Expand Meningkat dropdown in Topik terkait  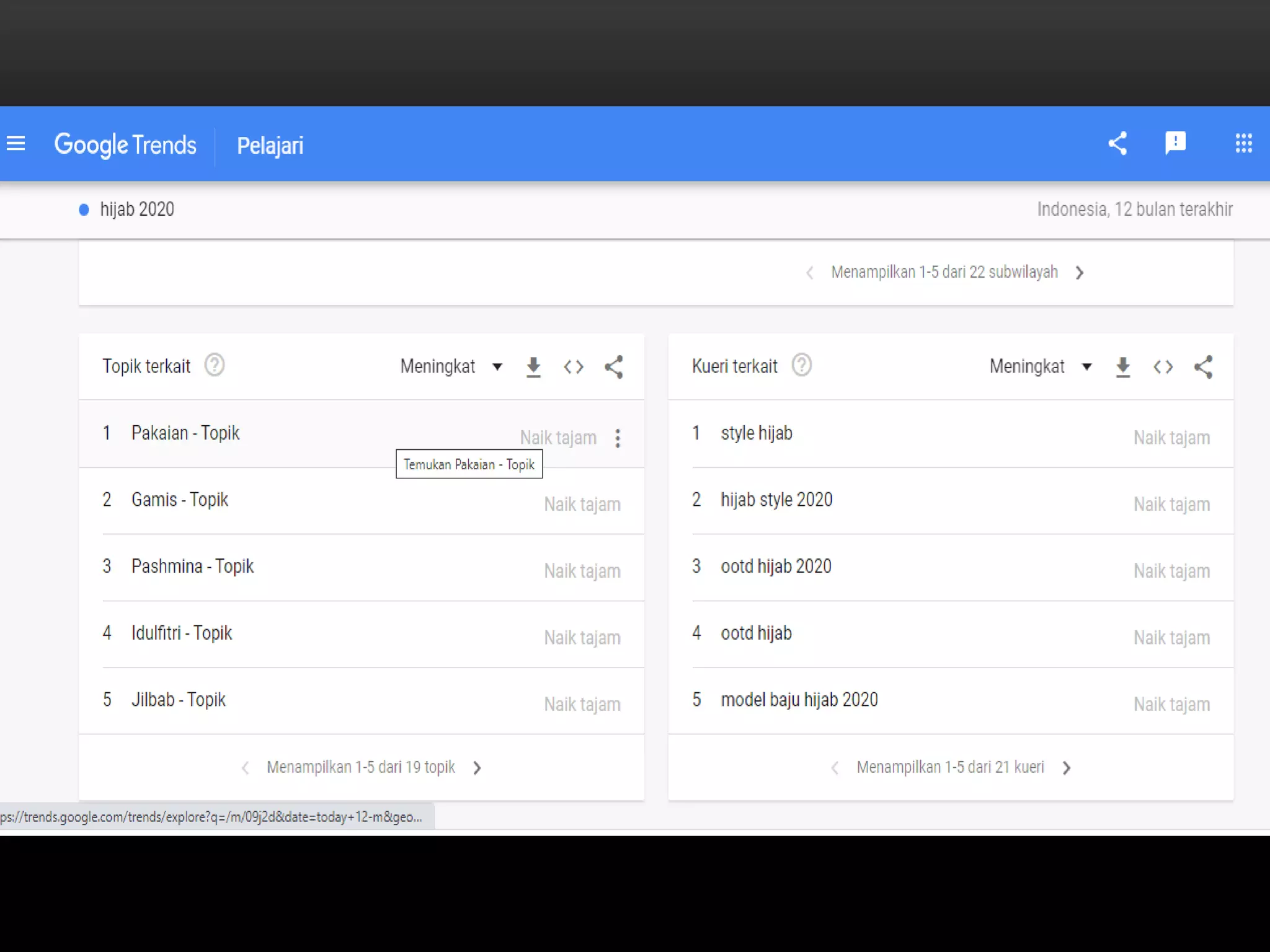click(x=451, y=366)
